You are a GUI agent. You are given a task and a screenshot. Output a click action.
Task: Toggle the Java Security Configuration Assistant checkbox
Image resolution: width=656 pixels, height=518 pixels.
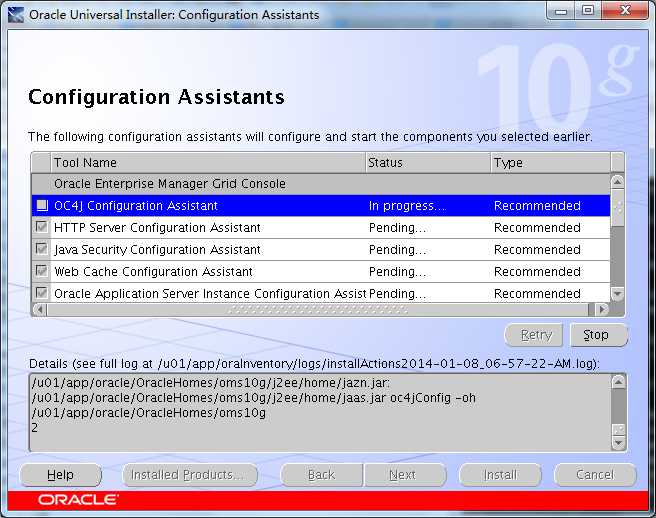click(42, 249)
